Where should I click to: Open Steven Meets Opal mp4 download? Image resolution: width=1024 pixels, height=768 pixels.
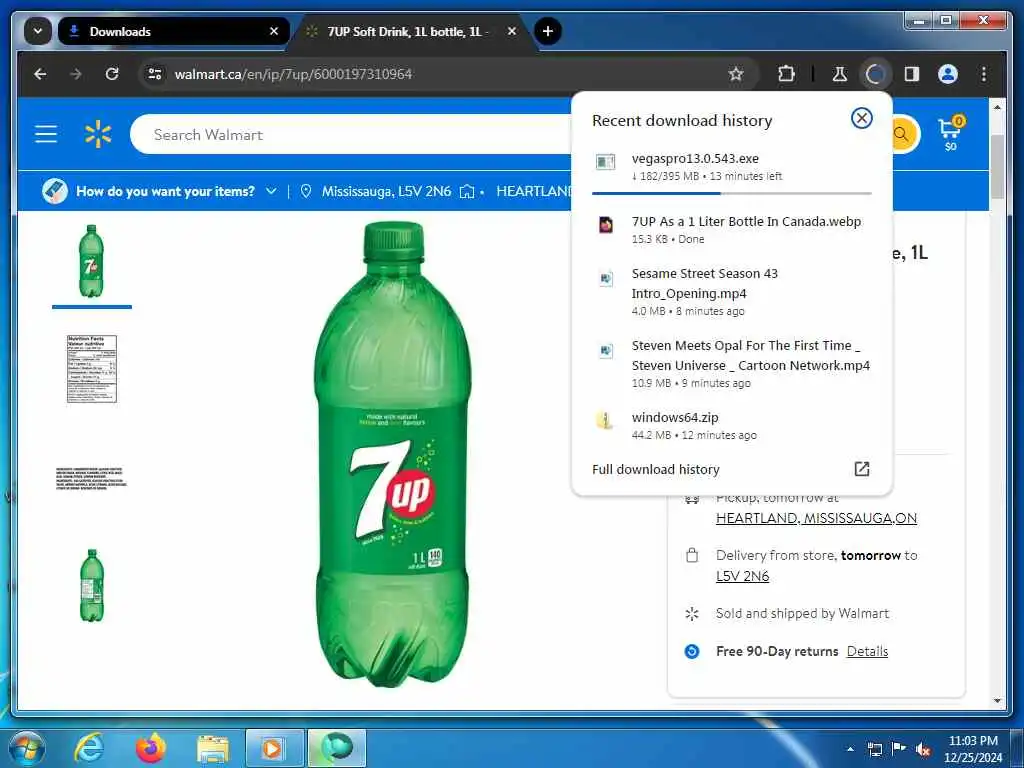[x=731, y=364]
